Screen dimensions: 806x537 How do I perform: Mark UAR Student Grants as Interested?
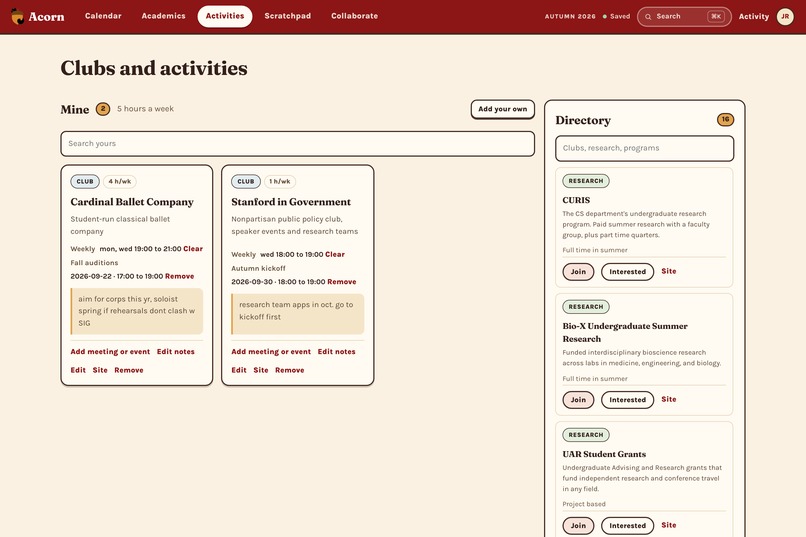627,525
